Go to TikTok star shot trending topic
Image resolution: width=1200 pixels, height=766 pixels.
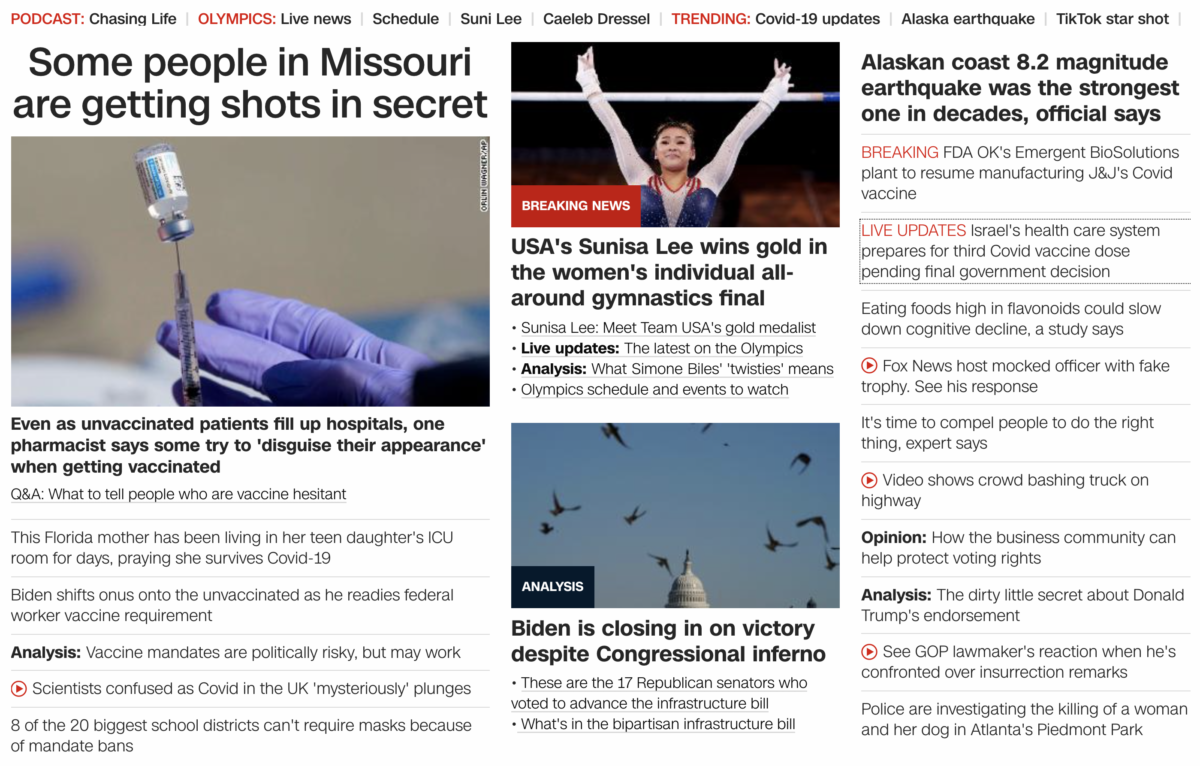point(1113,19)
